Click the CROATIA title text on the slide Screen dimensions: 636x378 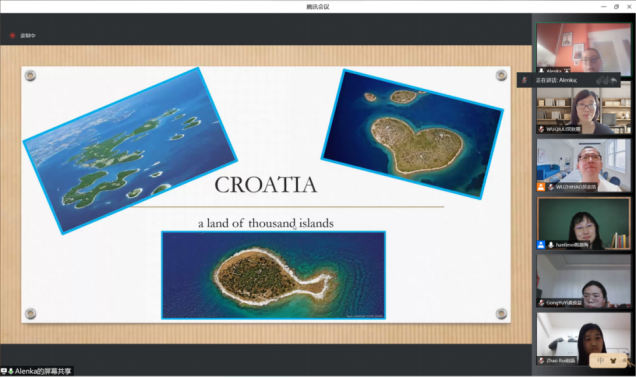coord(266,185)
